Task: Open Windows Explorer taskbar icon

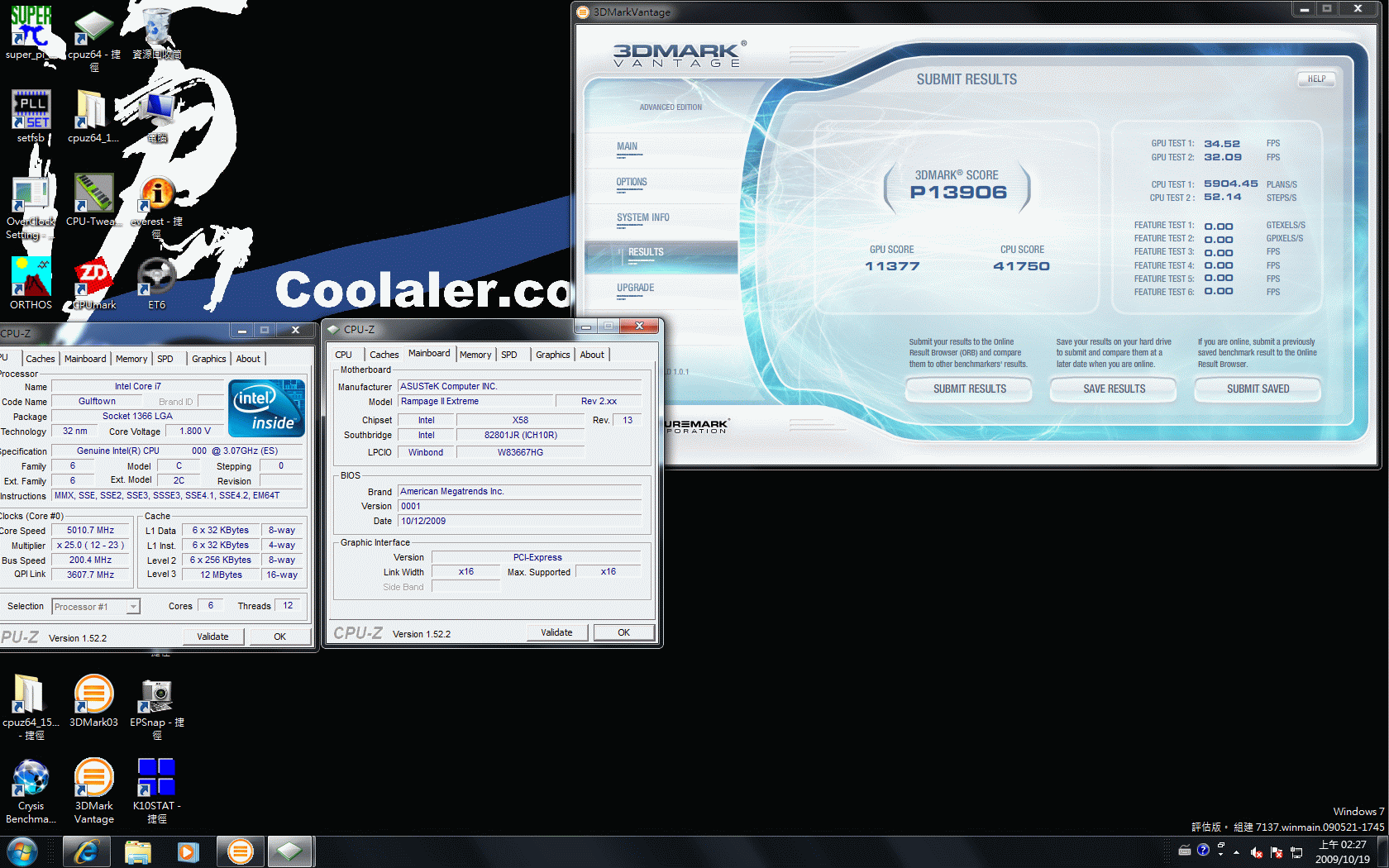Action: 138,851
